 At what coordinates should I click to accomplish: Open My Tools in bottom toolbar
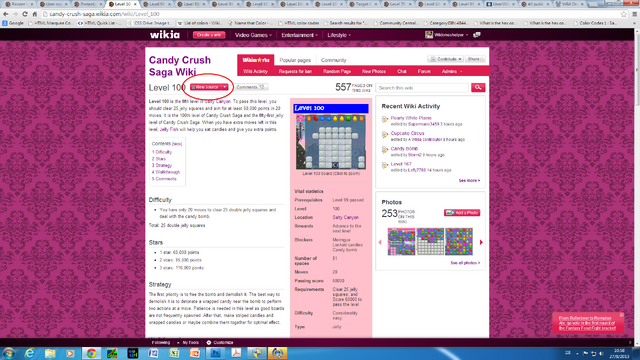point(191,342)
